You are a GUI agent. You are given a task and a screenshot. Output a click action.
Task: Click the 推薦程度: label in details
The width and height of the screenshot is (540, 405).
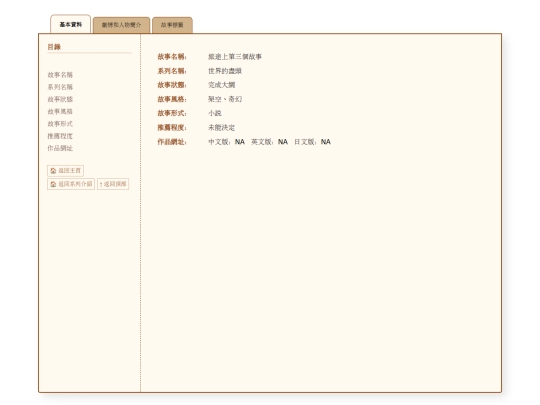tap(172, 127)
